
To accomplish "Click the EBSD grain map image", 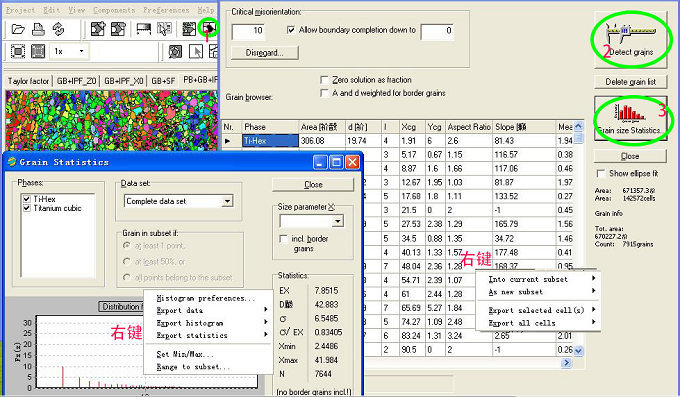I will pos(111,120).
